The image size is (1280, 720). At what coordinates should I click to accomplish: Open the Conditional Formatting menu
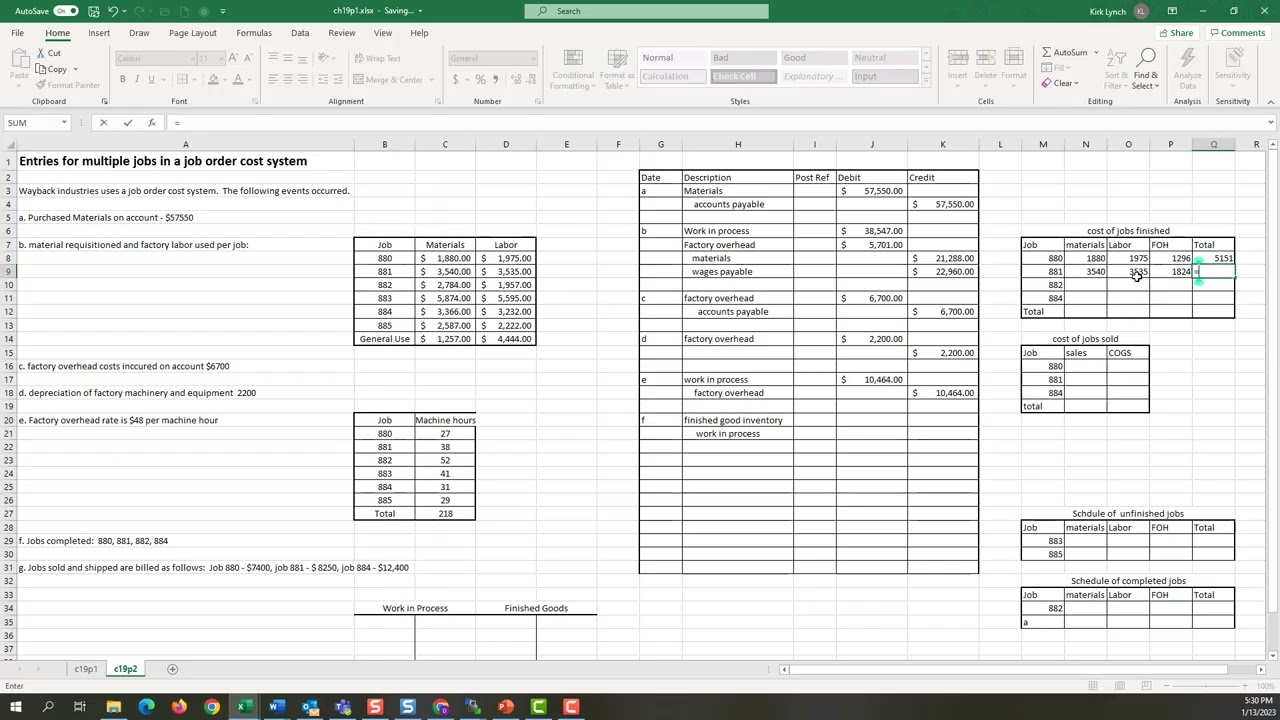[572, 68]
